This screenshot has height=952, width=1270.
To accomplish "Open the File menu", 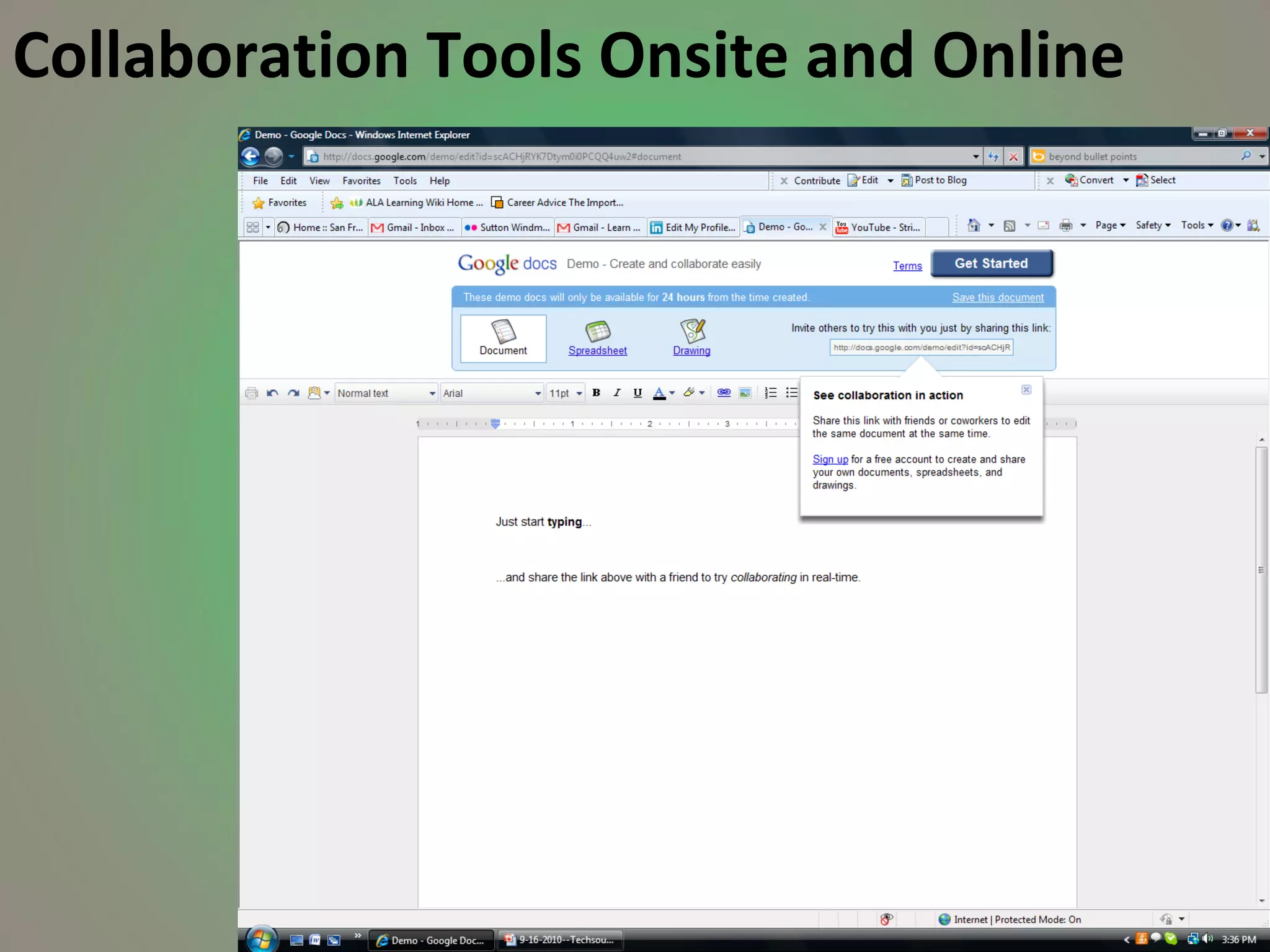I will coord(260,181).
